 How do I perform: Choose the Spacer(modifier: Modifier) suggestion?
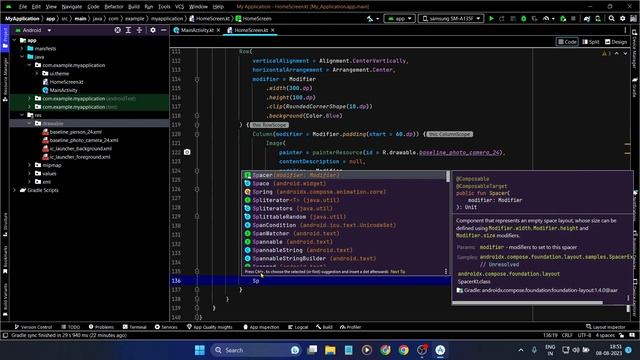pyautogui.click(x=344, y=175)
